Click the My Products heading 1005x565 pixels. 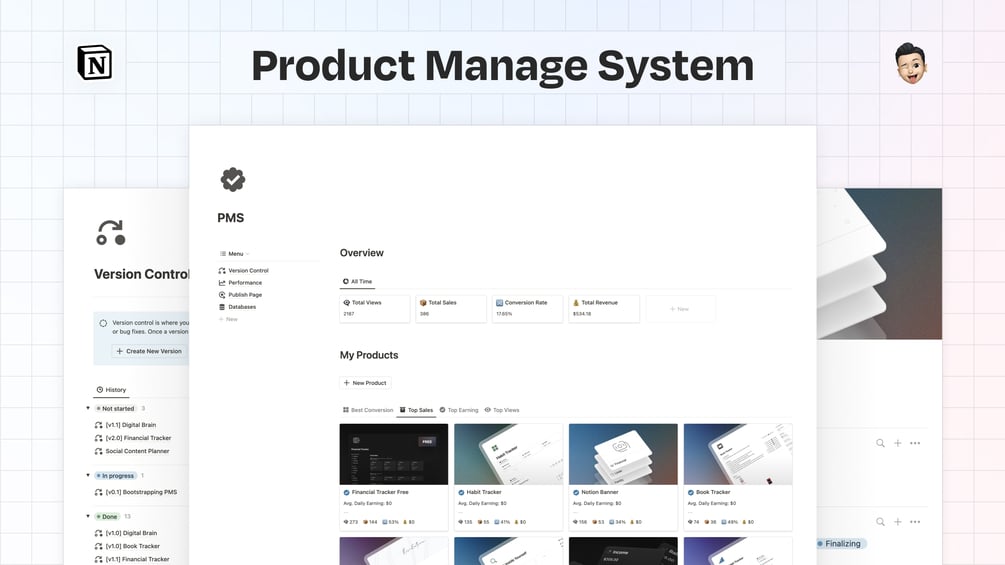[369, 355]
